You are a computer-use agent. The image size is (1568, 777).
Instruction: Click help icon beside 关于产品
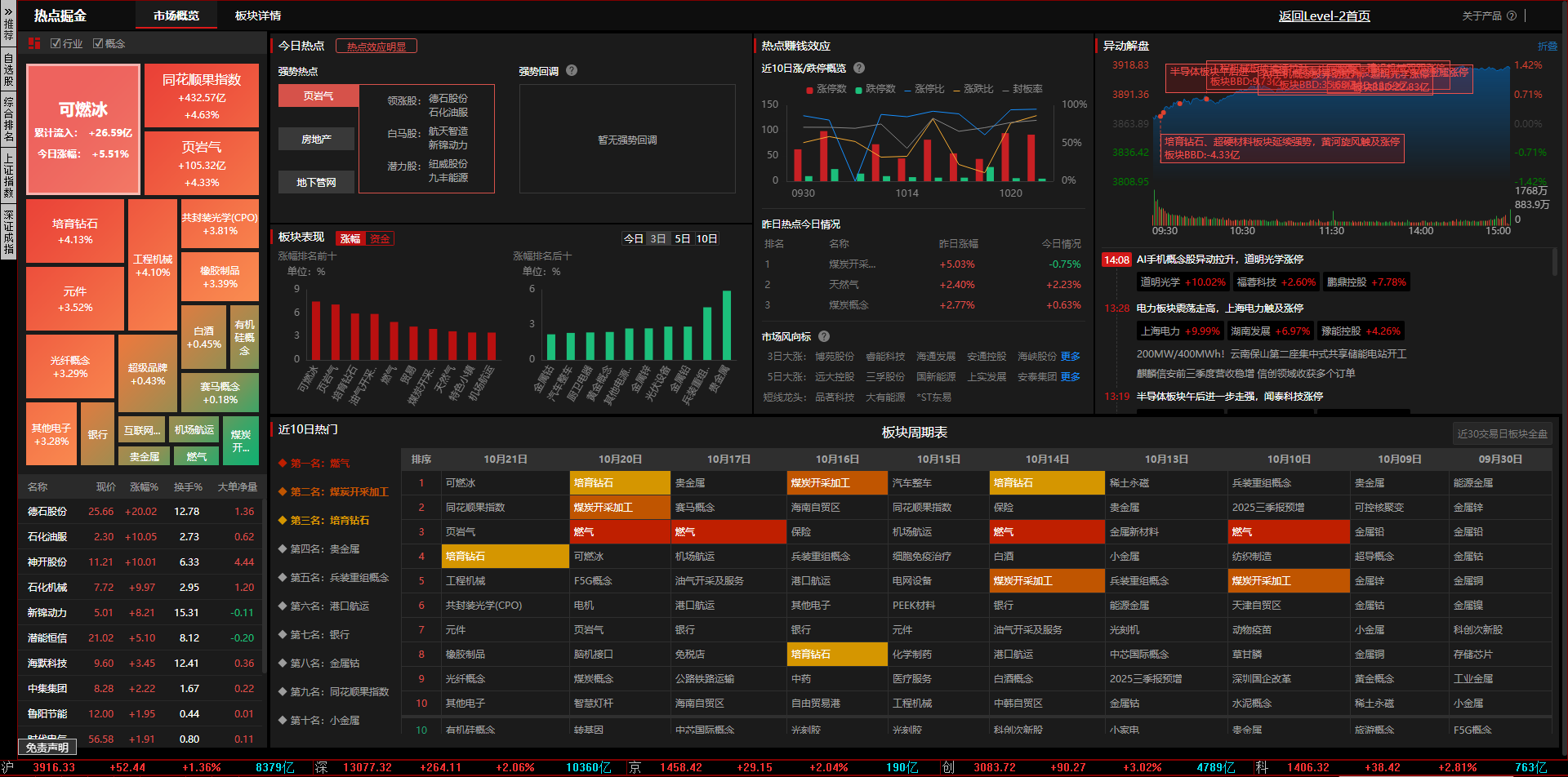1512,16
